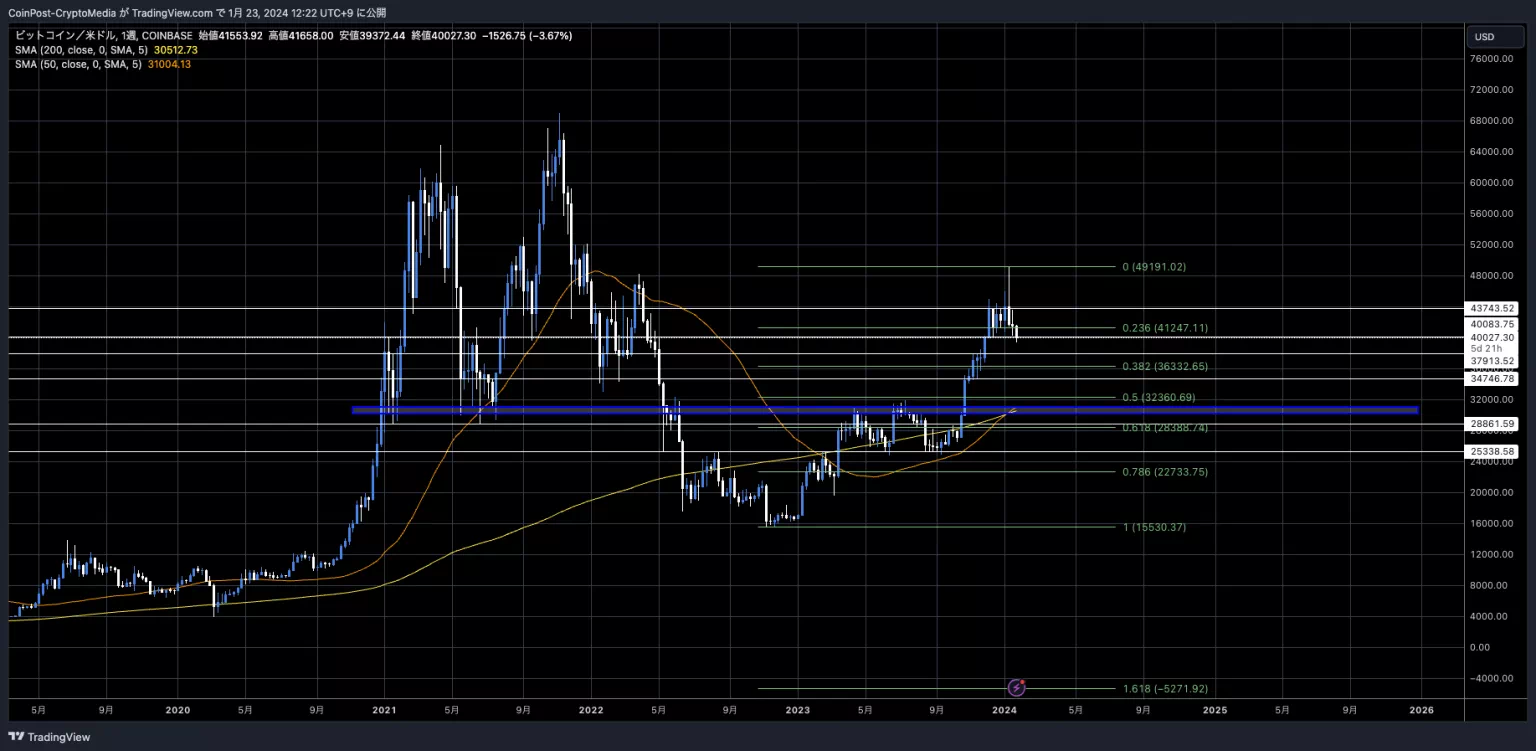Click 60000.00 on the price scale
Viewport: 1536px width, 751px height.
coord(1494,183)
